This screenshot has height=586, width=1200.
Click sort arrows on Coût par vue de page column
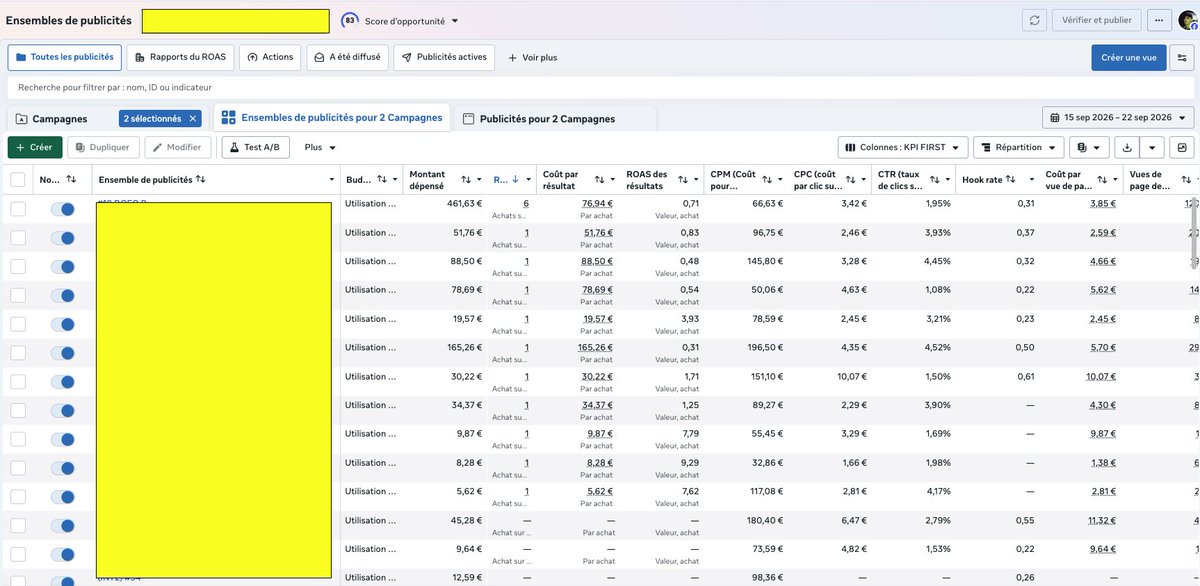pyautogui.click(x=1101, y=180)
